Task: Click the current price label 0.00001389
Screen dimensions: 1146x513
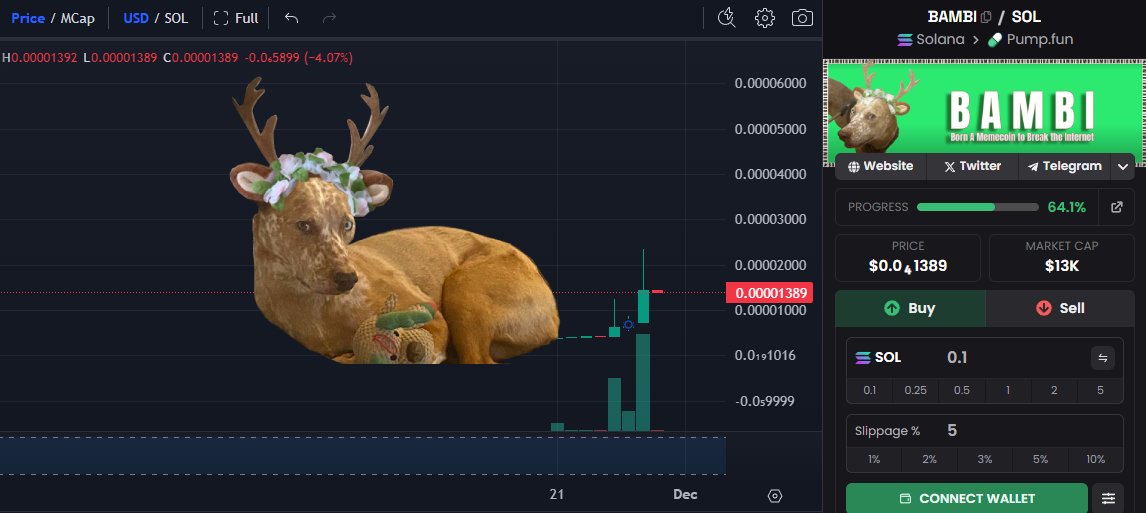Action: tap(770, 293)
